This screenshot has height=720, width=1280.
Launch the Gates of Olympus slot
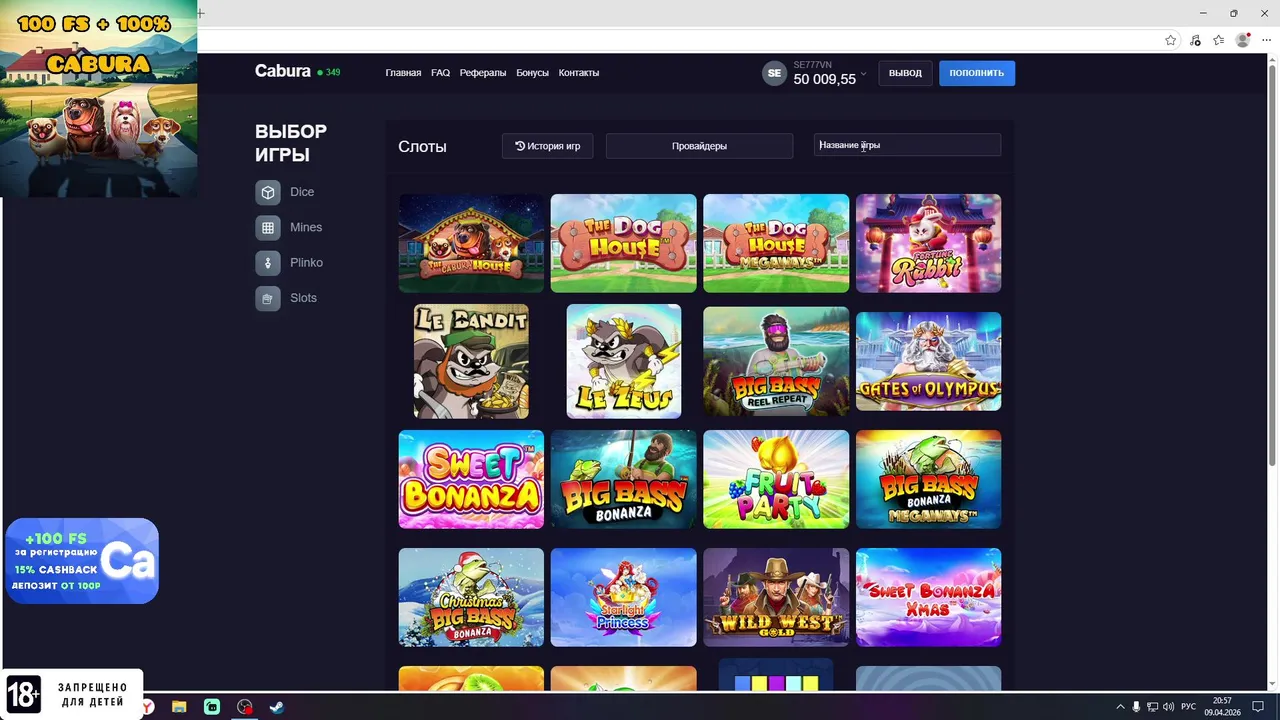coord(928,361)
